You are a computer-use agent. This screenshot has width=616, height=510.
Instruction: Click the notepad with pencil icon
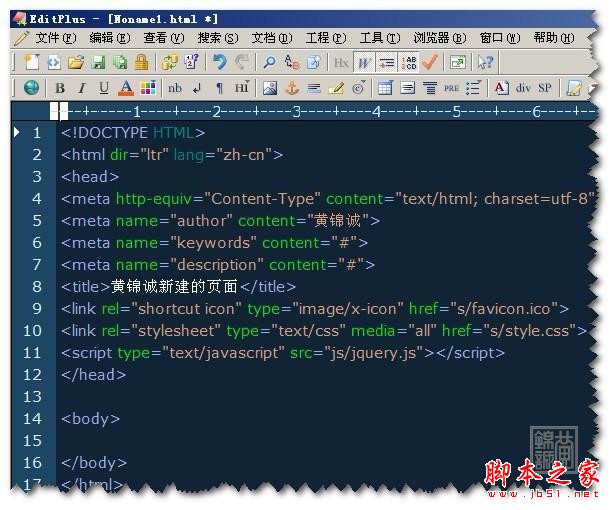[574, 88]
